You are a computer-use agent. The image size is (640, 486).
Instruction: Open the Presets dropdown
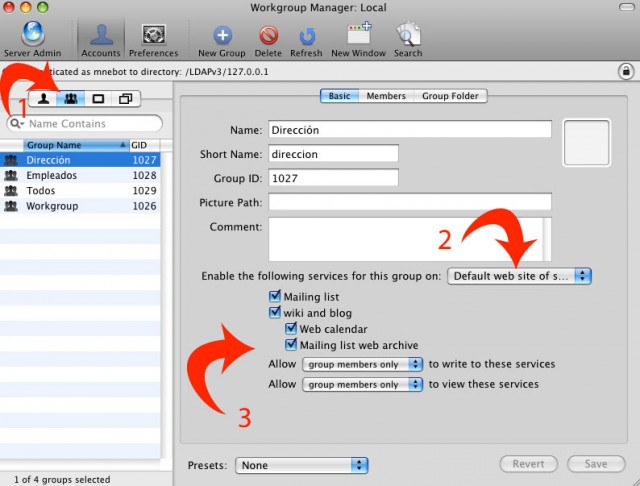[302, 465]
